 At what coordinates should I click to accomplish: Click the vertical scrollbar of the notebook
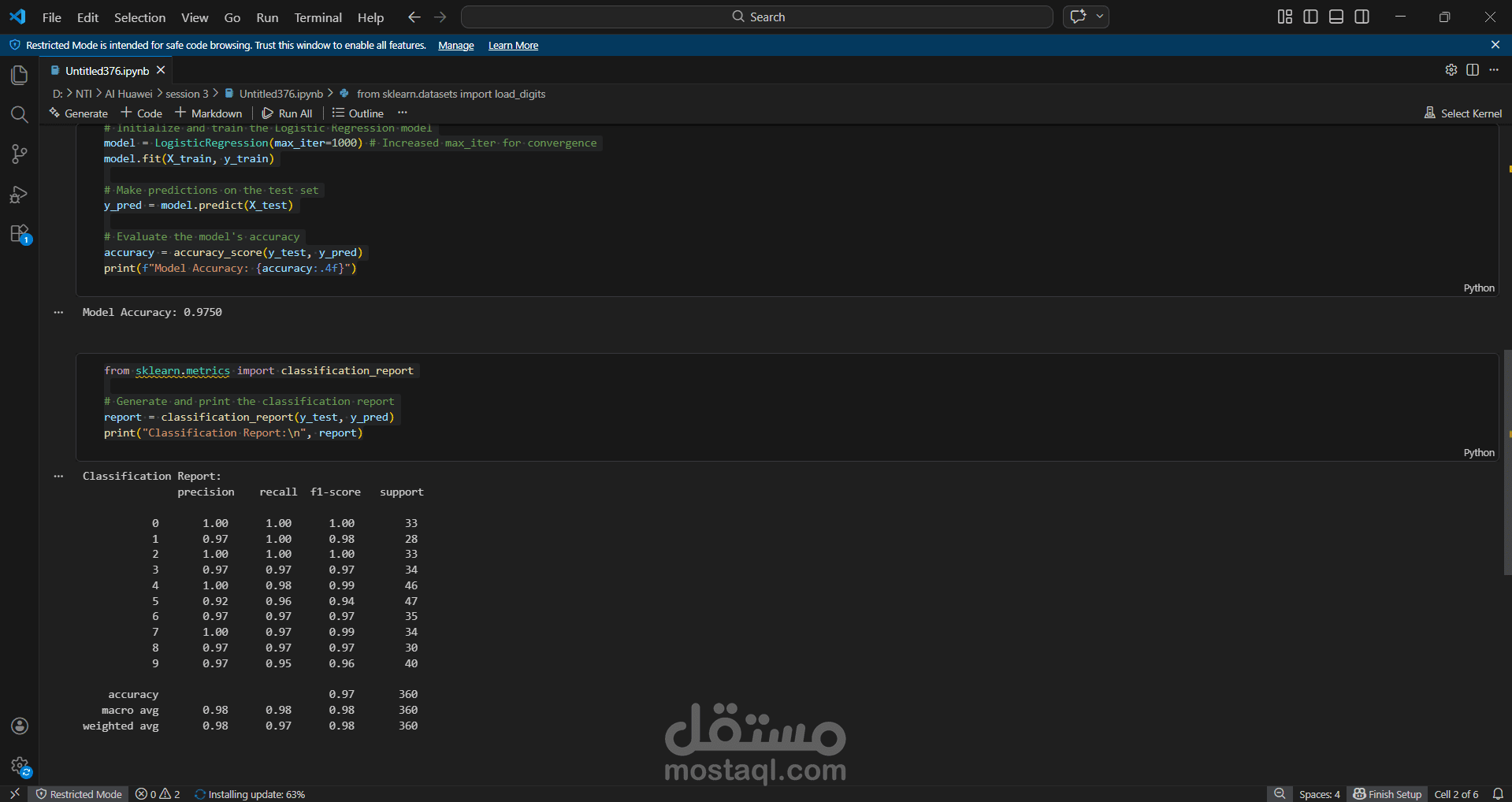(1507, 462)
